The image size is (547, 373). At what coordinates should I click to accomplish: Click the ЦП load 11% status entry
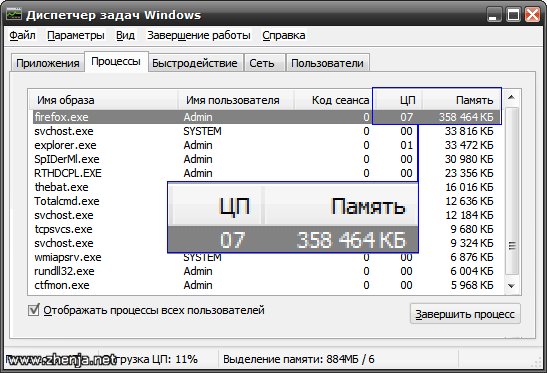[157, 359]
